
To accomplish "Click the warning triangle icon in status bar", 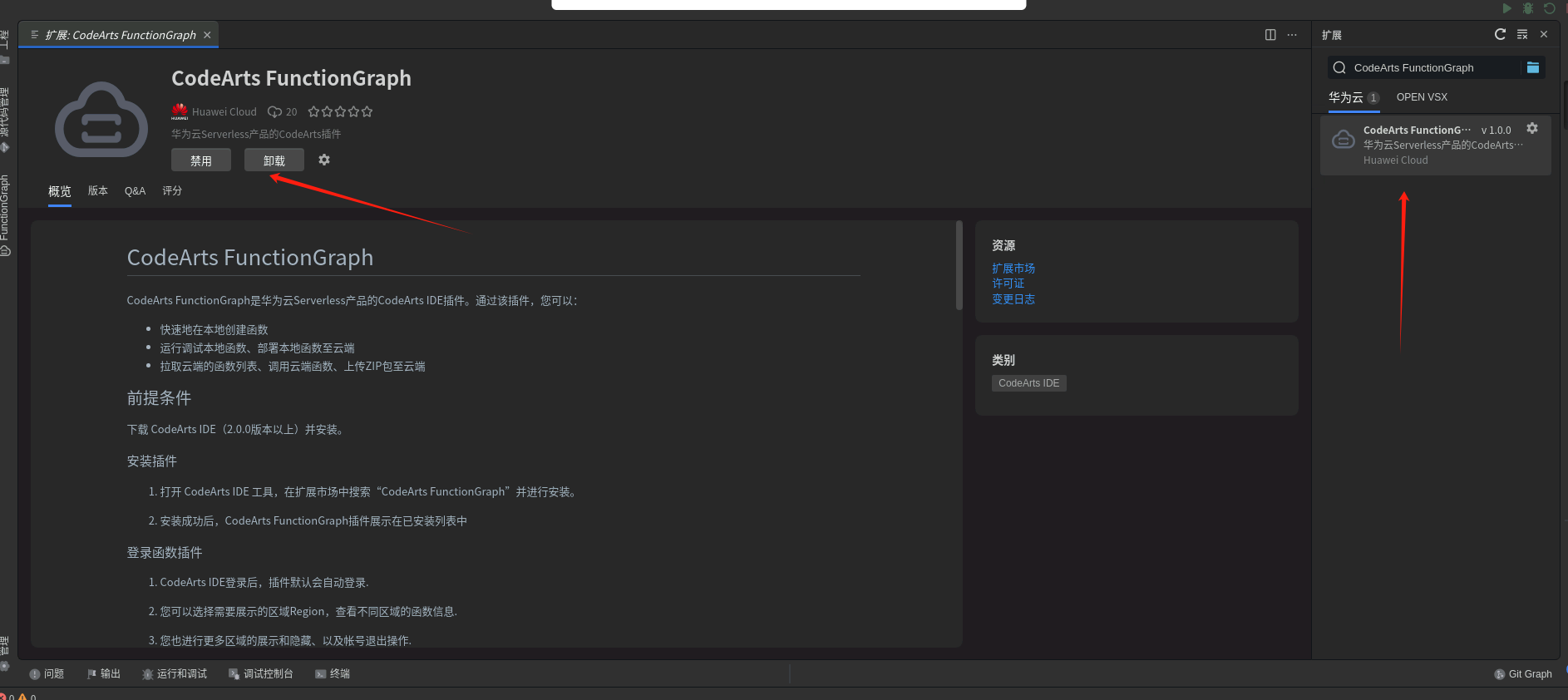I will point(22,697).
